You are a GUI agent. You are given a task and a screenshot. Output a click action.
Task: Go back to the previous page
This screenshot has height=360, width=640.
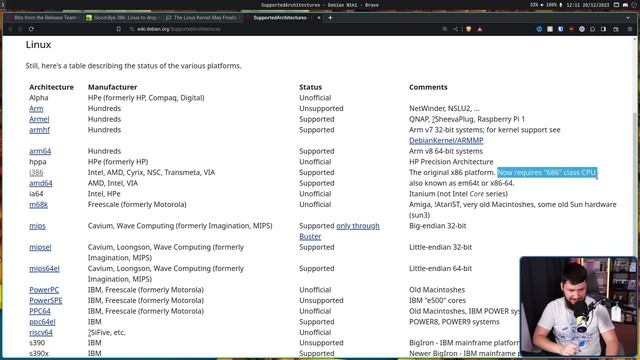click(x=10, y=29)
